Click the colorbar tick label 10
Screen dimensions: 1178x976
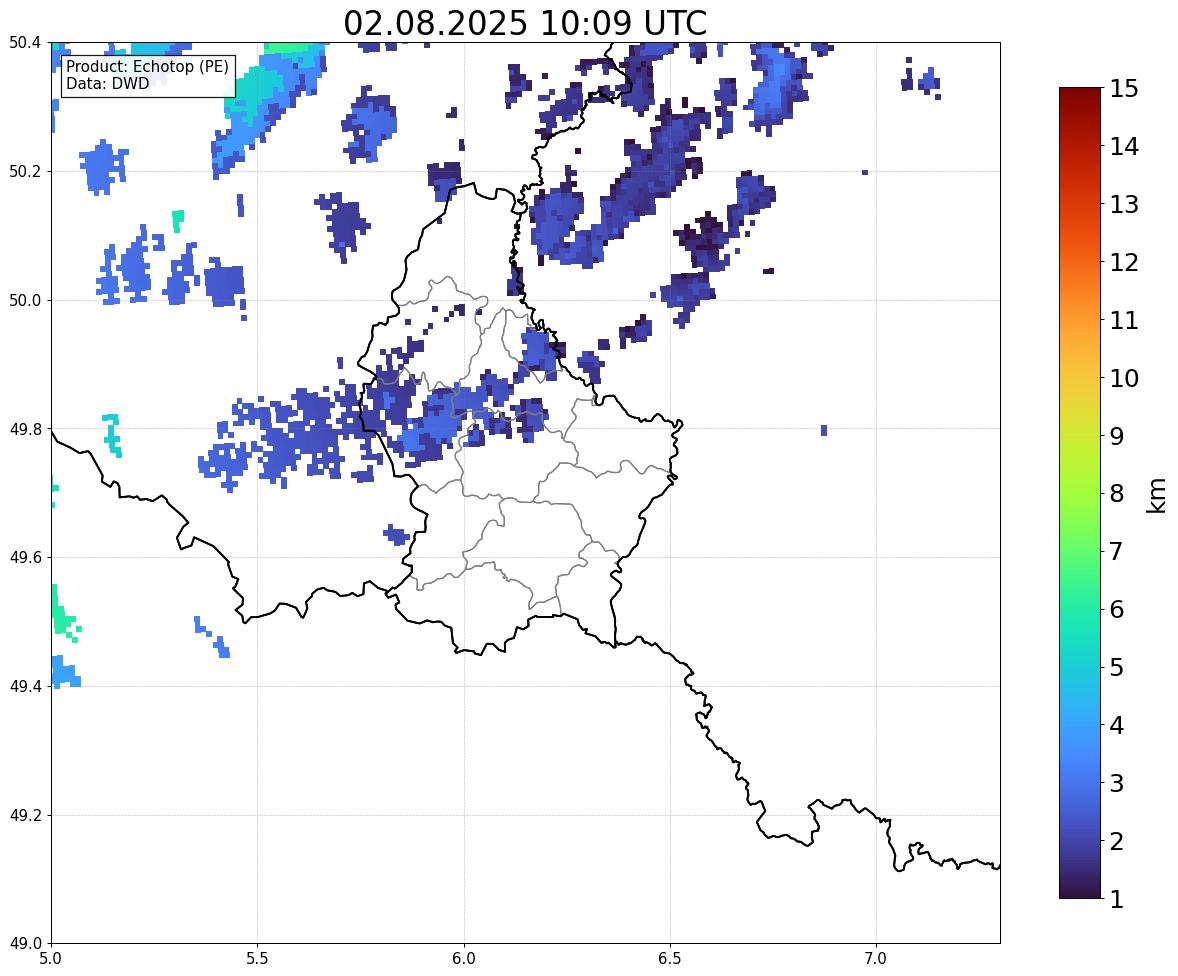coord(1124,378)
